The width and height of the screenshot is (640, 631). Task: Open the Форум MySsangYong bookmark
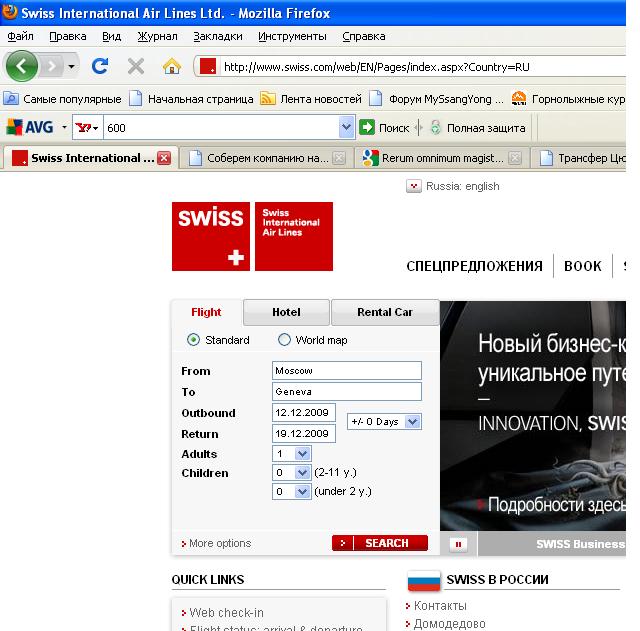click(436, 99)
